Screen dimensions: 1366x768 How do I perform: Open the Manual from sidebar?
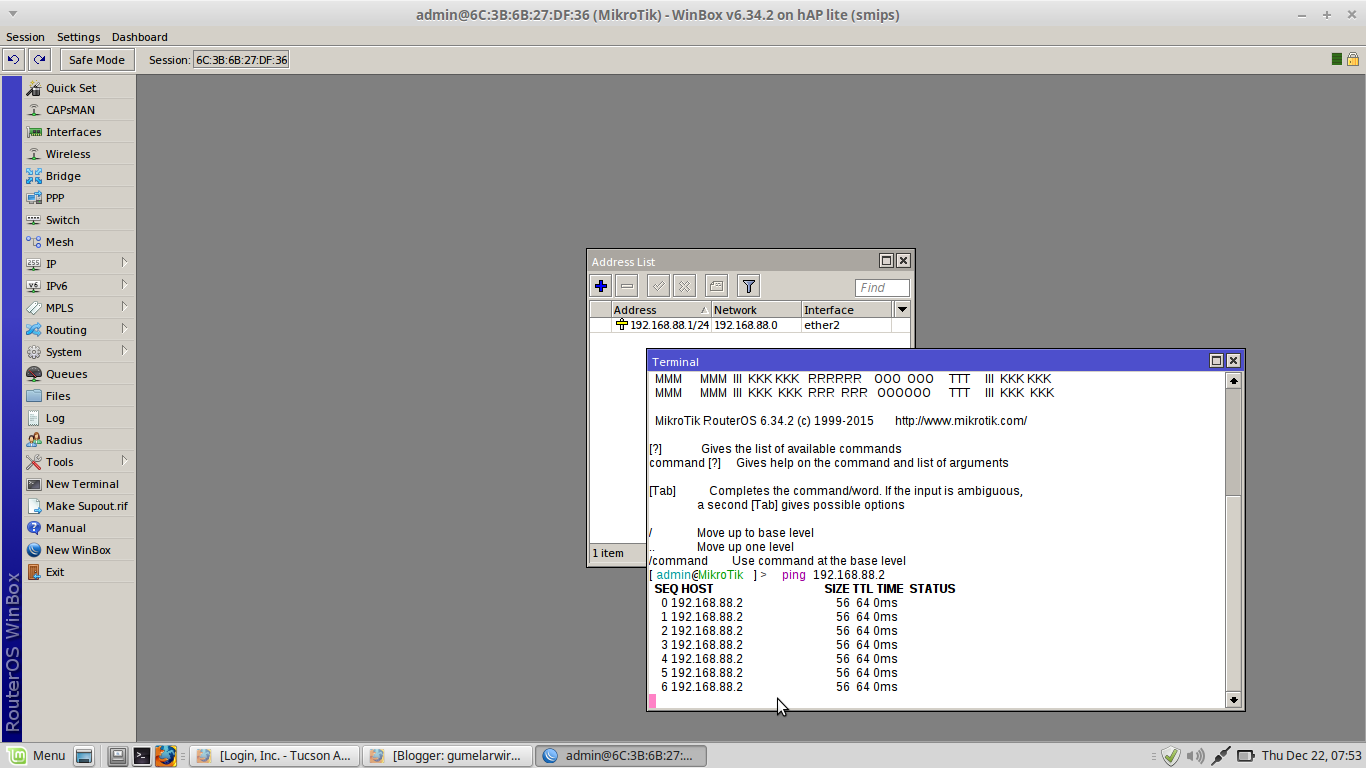79,528
